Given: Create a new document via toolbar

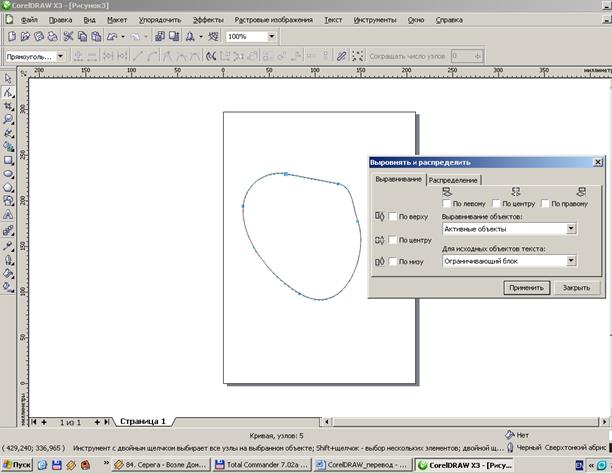Looking at the screenshot, I should (x=12, y=36).
